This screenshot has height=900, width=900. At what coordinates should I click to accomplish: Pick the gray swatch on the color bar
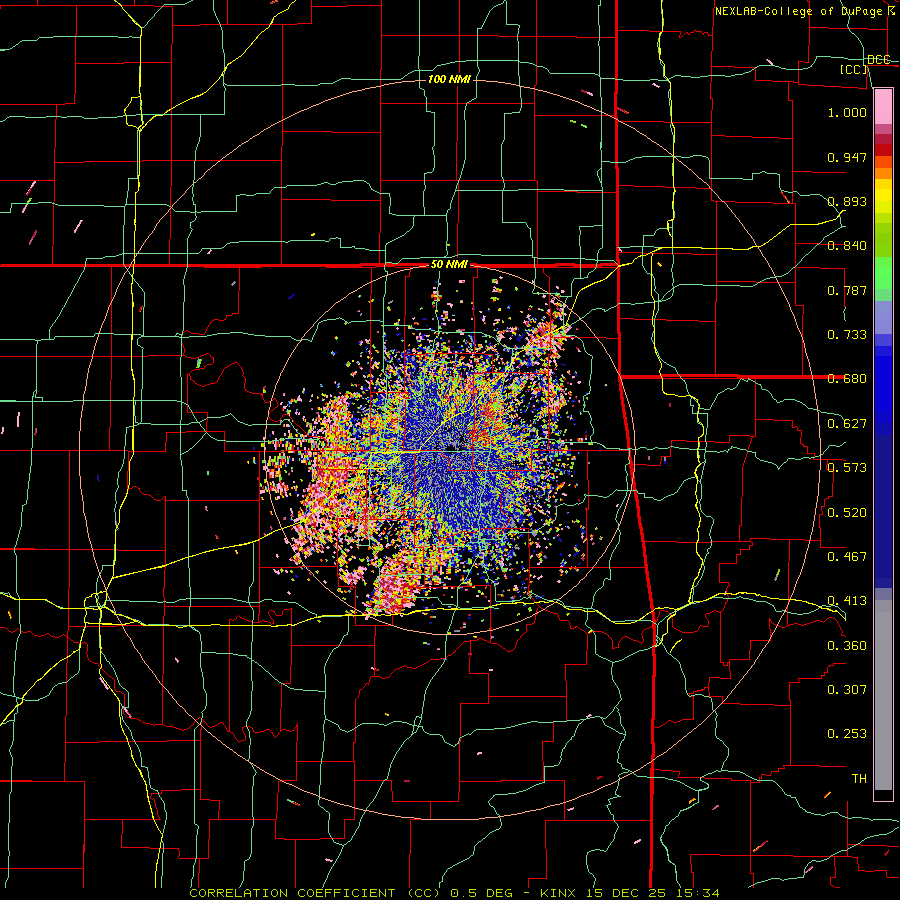883,695
